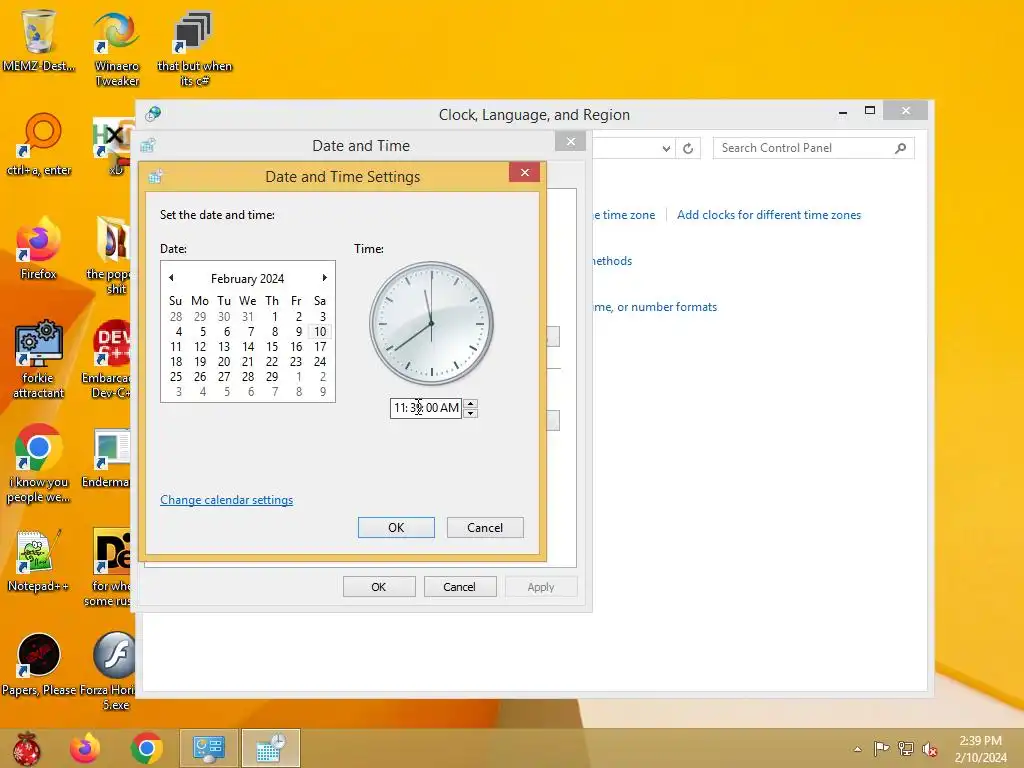The height and width of the screenshot is (768, 1024).
Task: Launch Notepad++ from the desktop
Action: 38,560
